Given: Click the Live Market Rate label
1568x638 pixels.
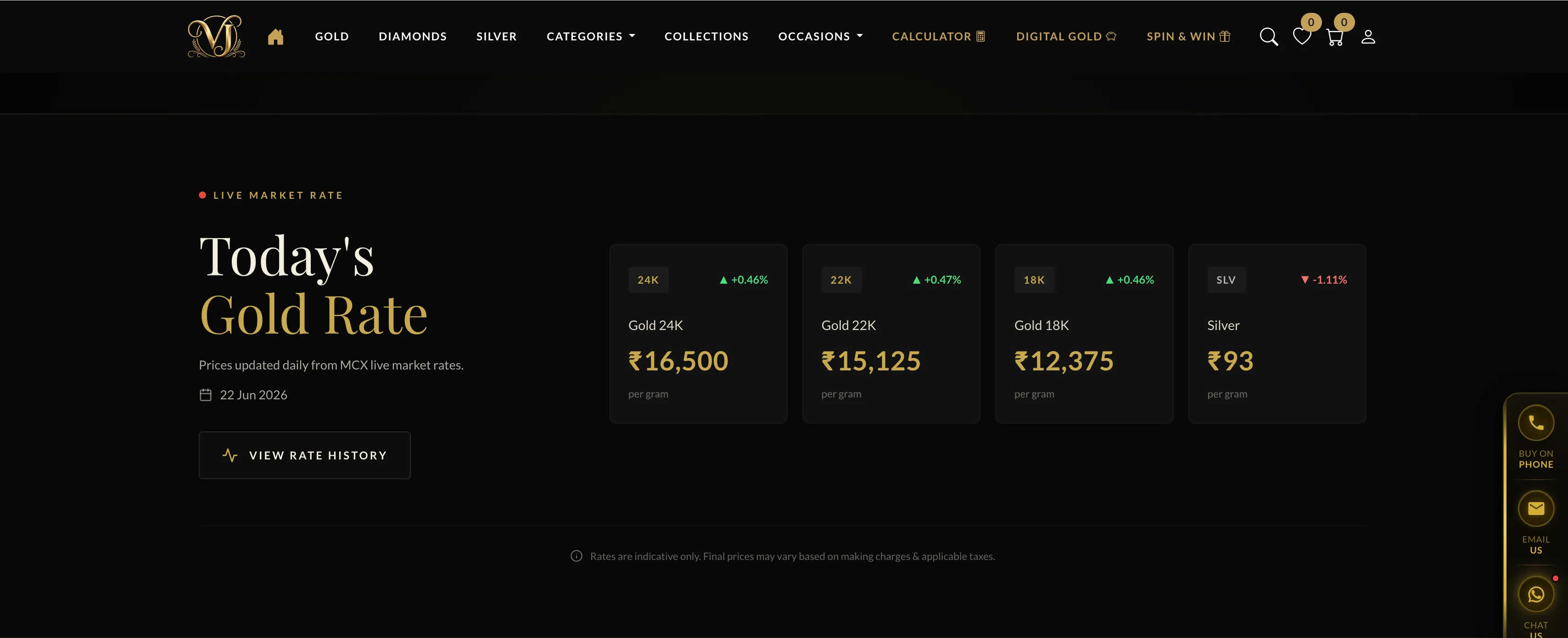Looking at the screenshot, I should pos(278,195).
